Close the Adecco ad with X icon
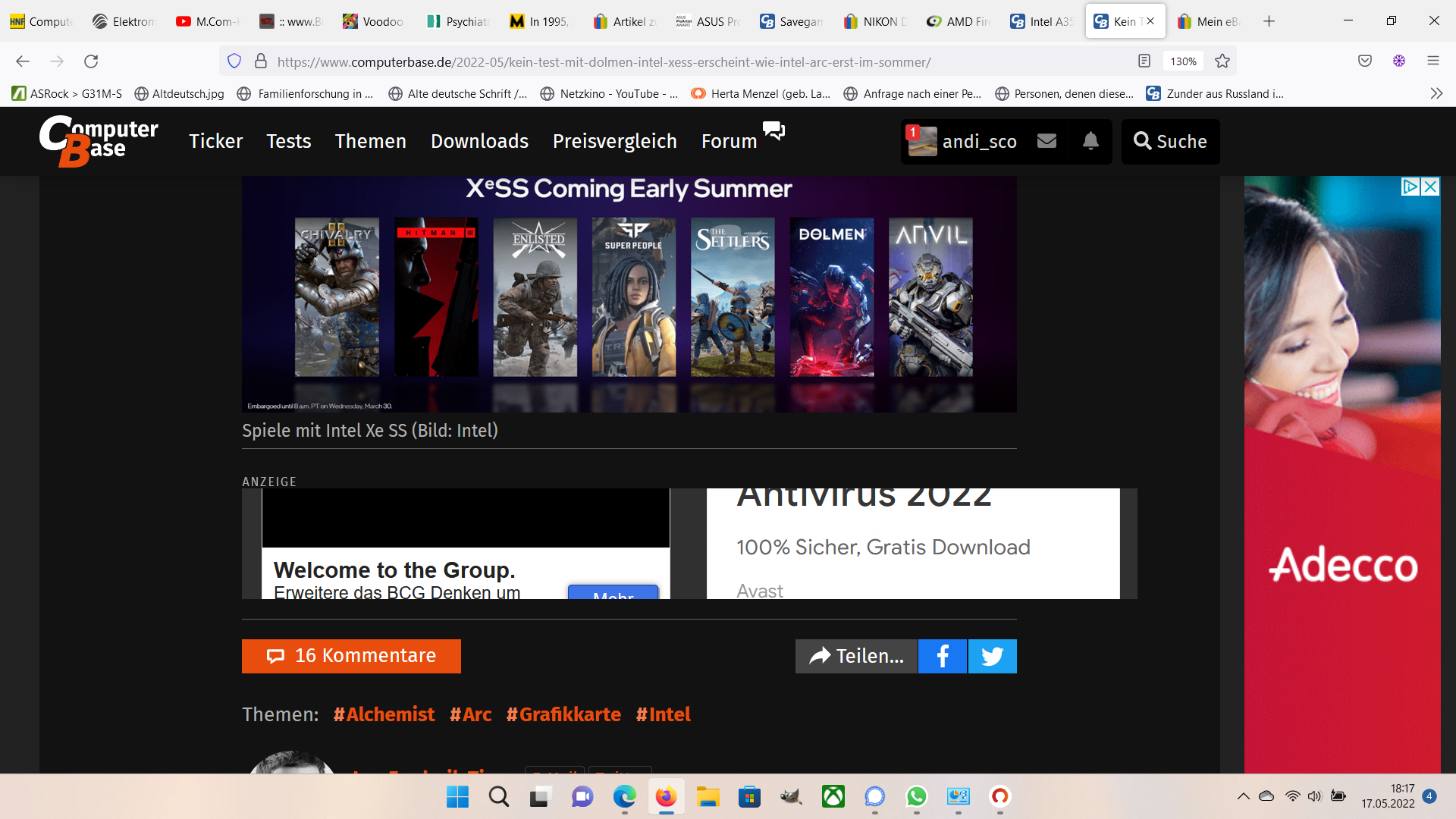The width and height of the screenshot is (1456, 819). [1430, 187]
